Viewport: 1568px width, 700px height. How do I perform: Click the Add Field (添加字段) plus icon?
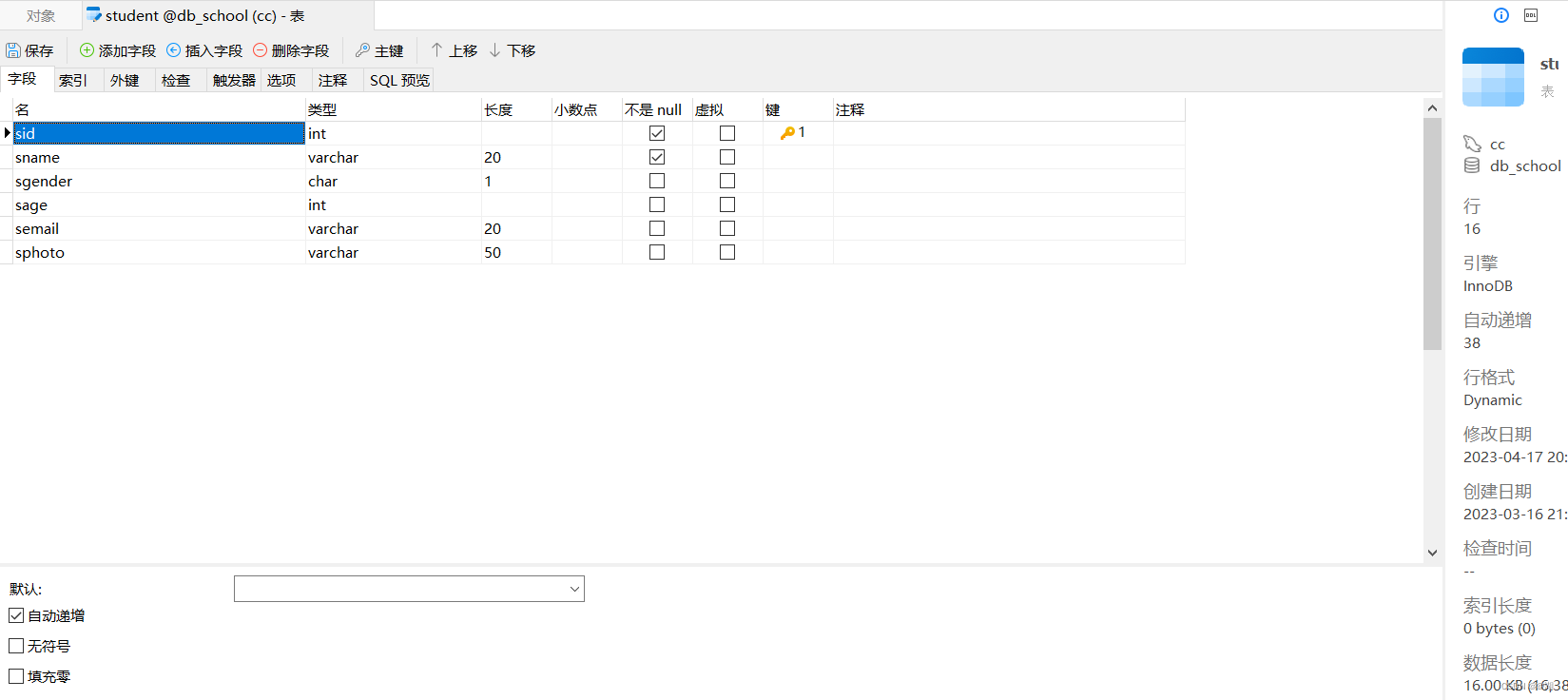pyautogui.click(x=87, y=50)
